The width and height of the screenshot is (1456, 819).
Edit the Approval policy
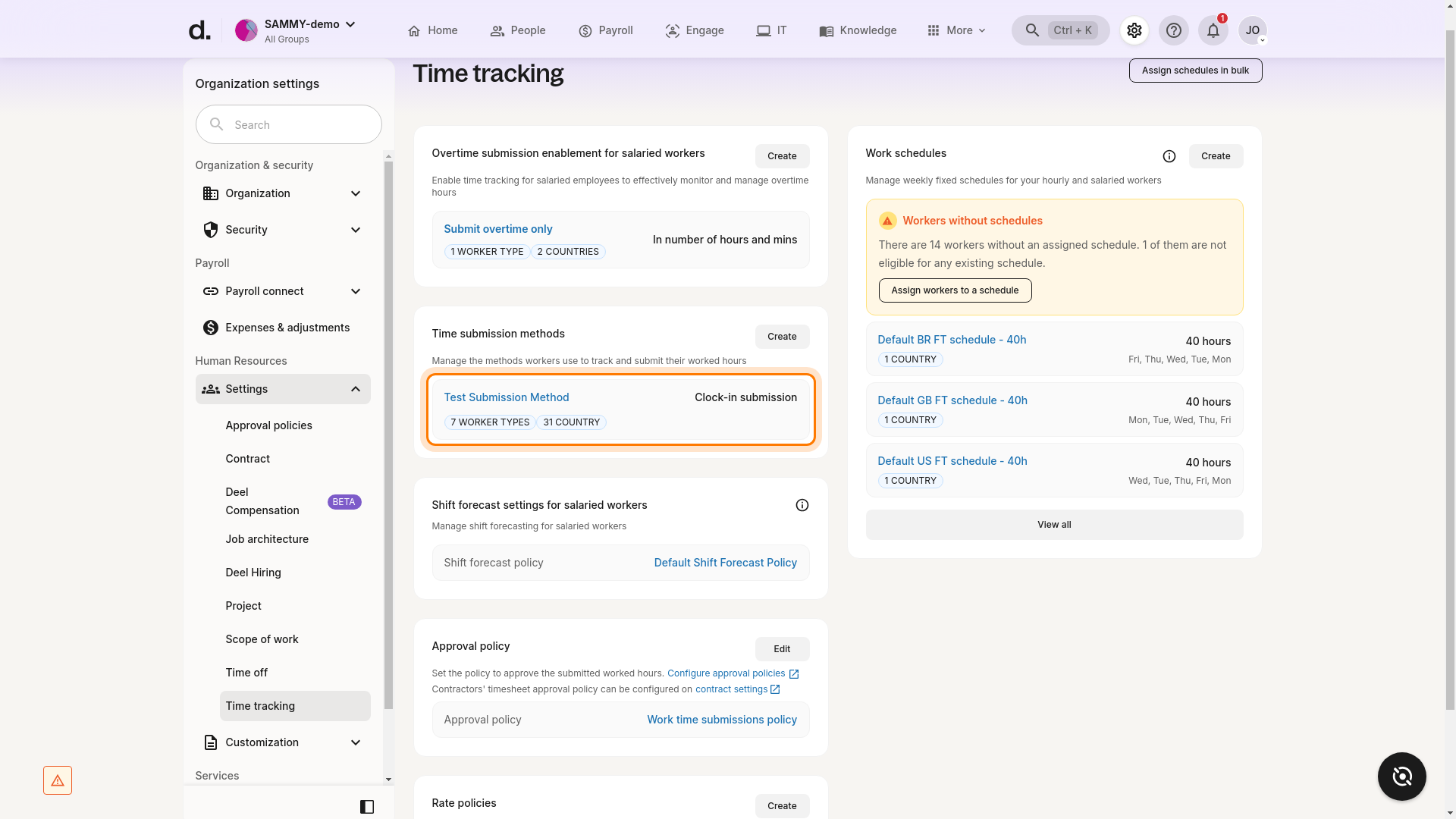782,649
